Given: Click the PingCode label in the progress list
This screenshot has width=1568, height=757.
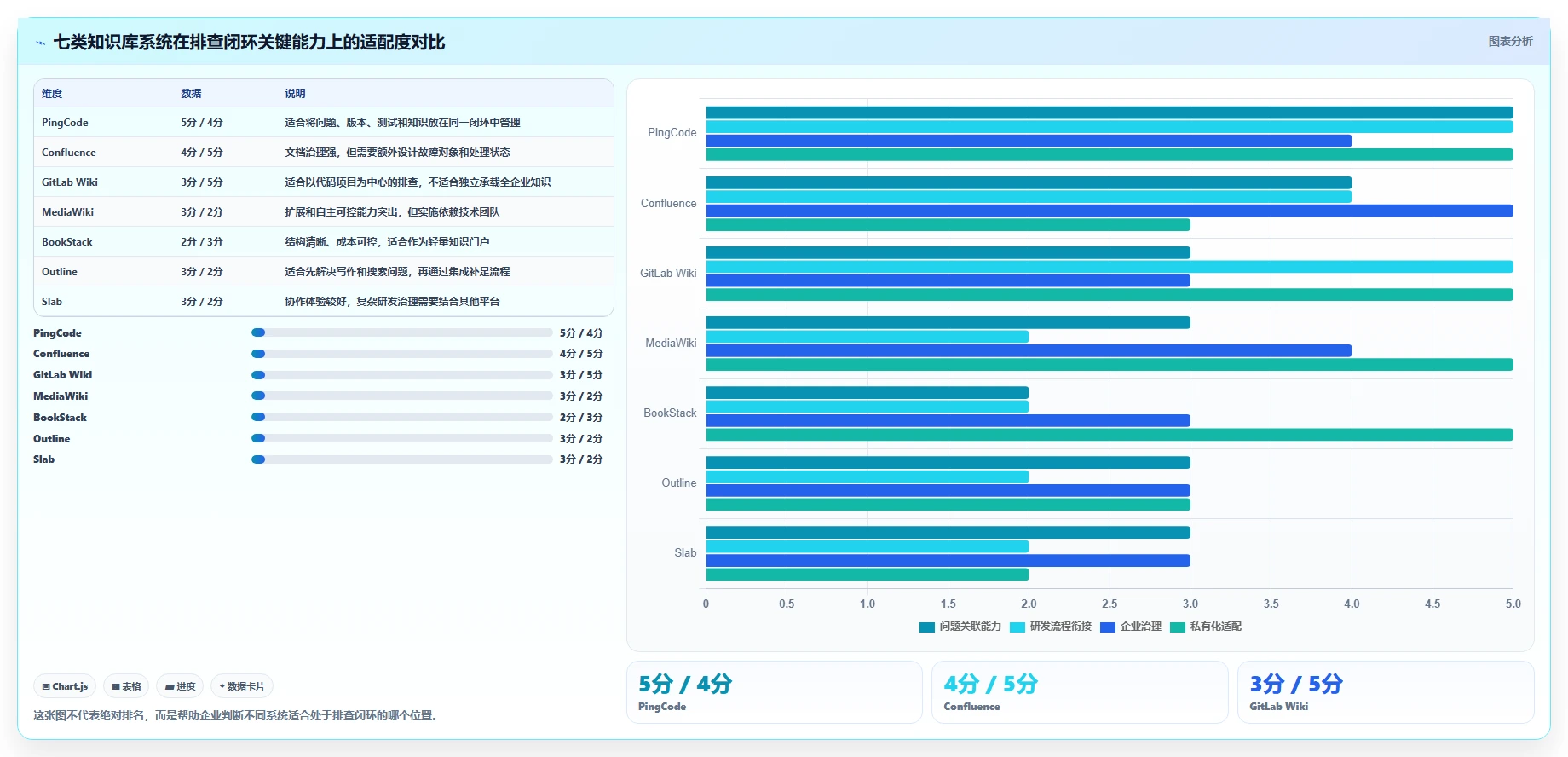Looking at the screenshot, I should click(57, 333).
